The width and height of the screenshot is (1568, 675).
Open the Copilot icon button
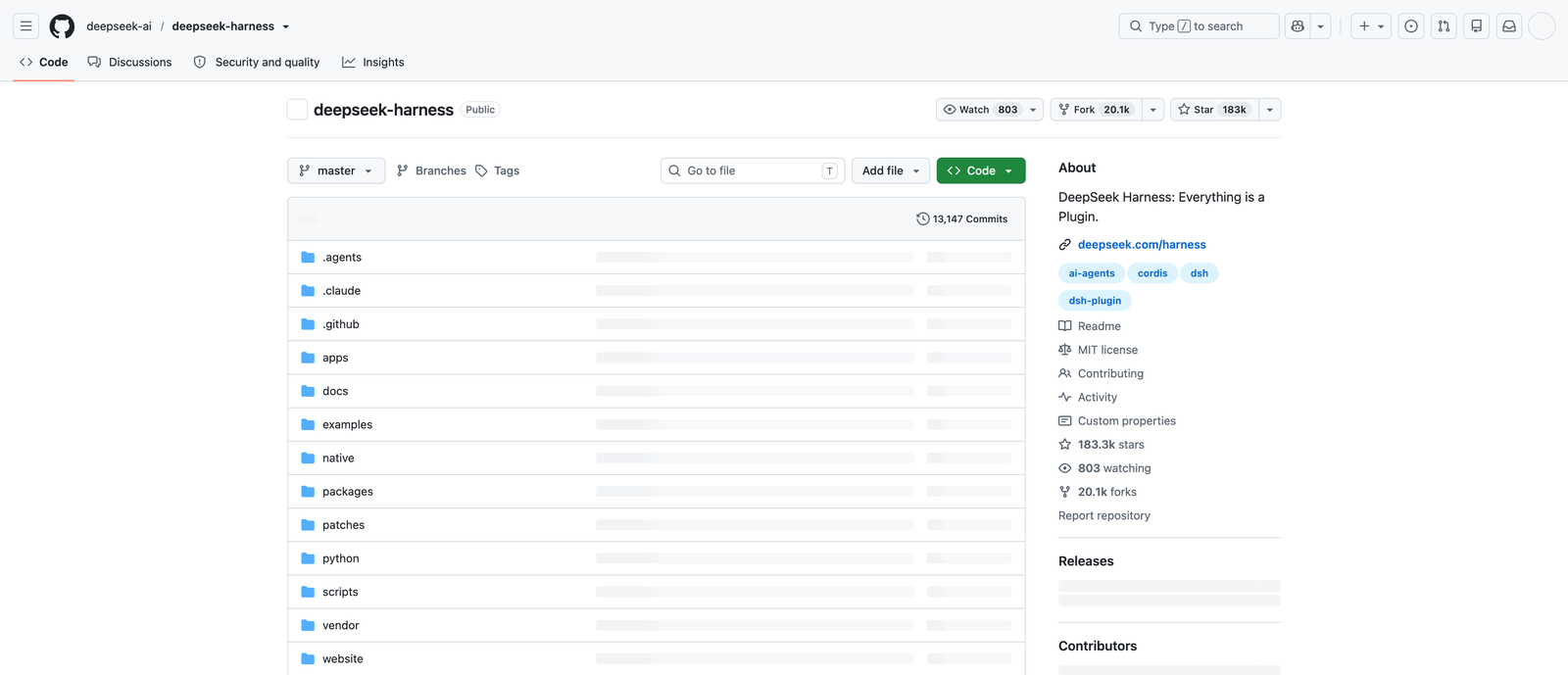[1298, 26]
